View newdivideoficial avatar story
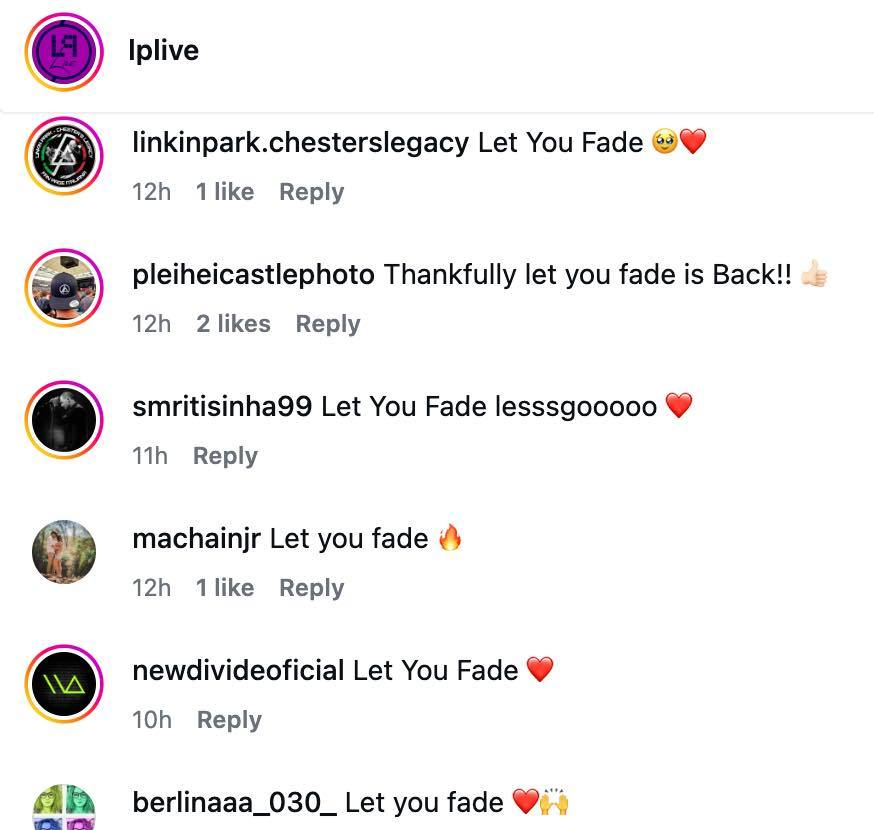 (64, 684)
